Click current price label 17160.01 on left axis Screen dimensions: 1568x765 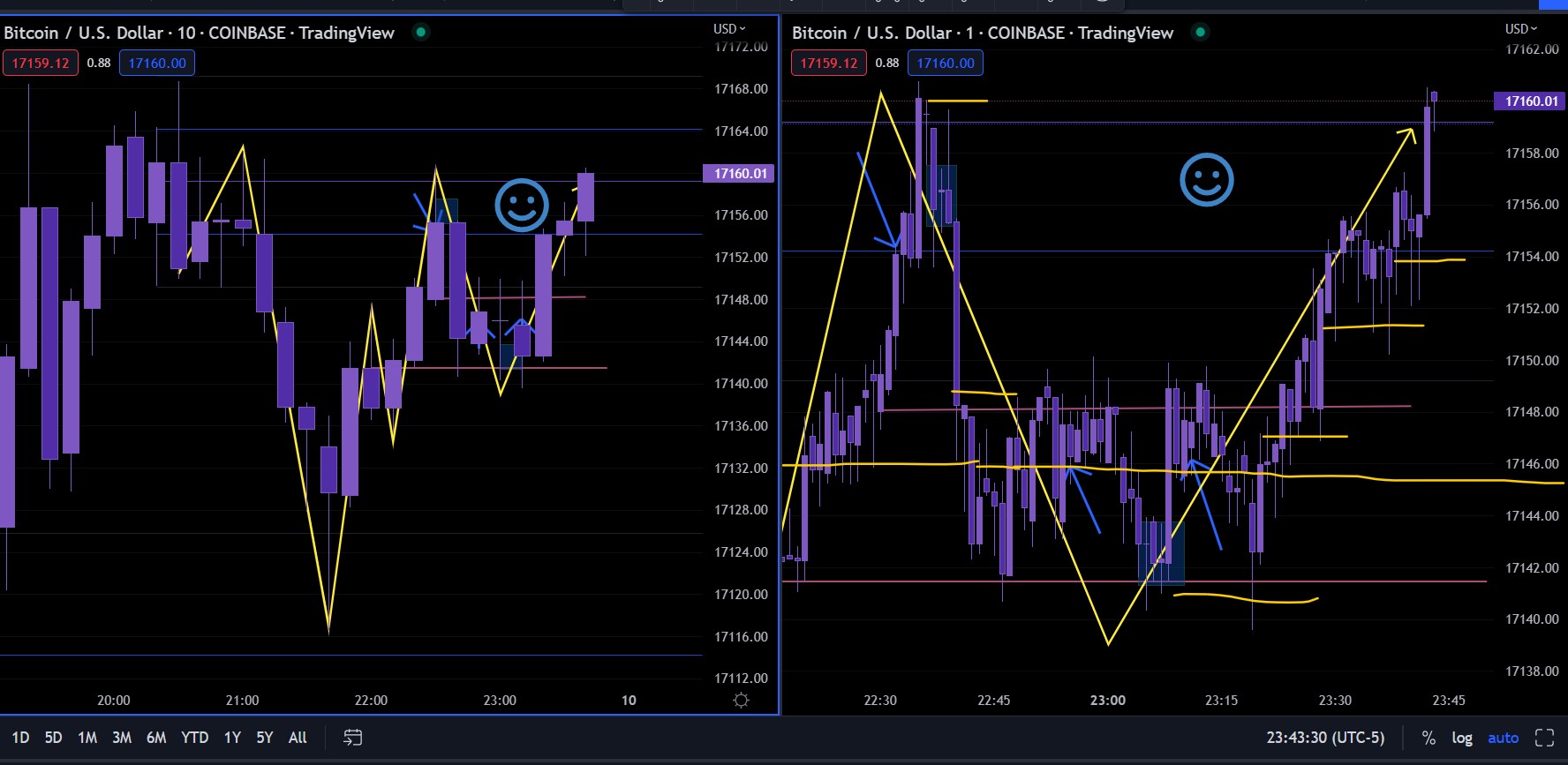(739, 173)
